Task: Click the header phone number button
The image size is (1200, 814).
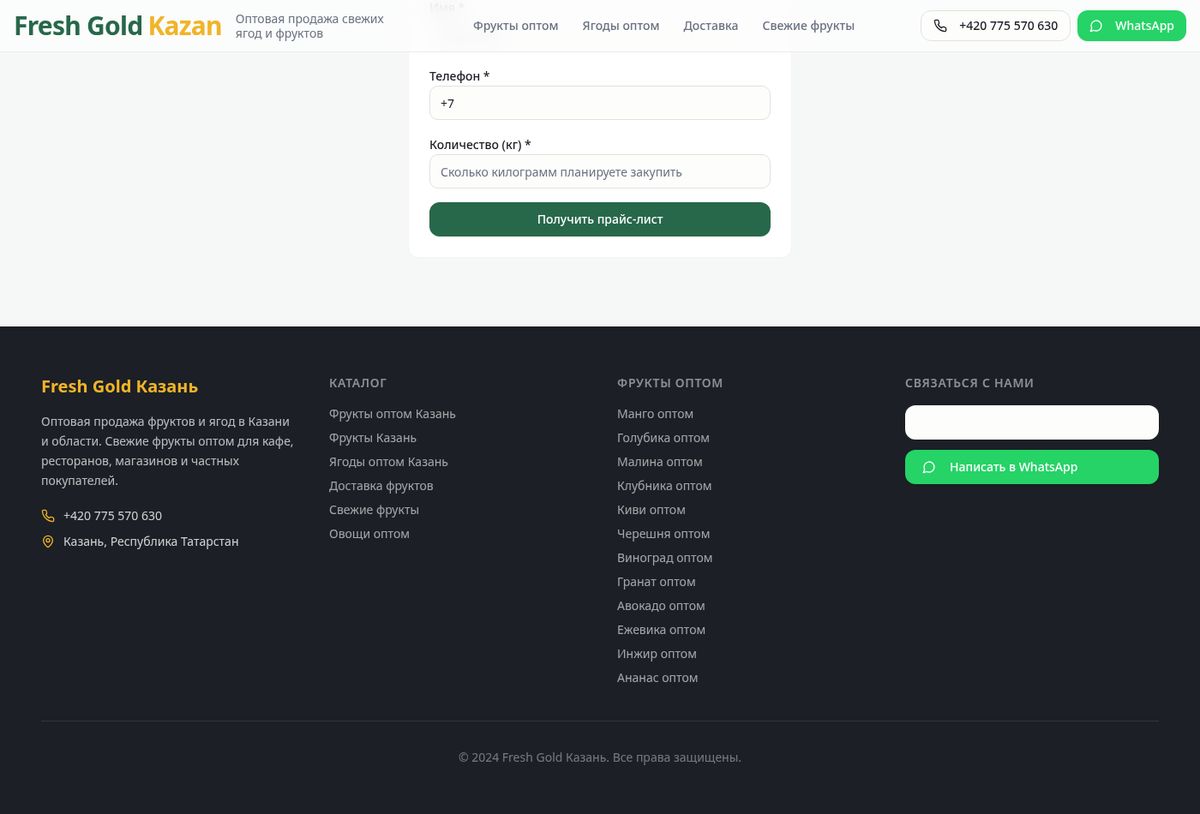Action: click(x=995, y=26)
